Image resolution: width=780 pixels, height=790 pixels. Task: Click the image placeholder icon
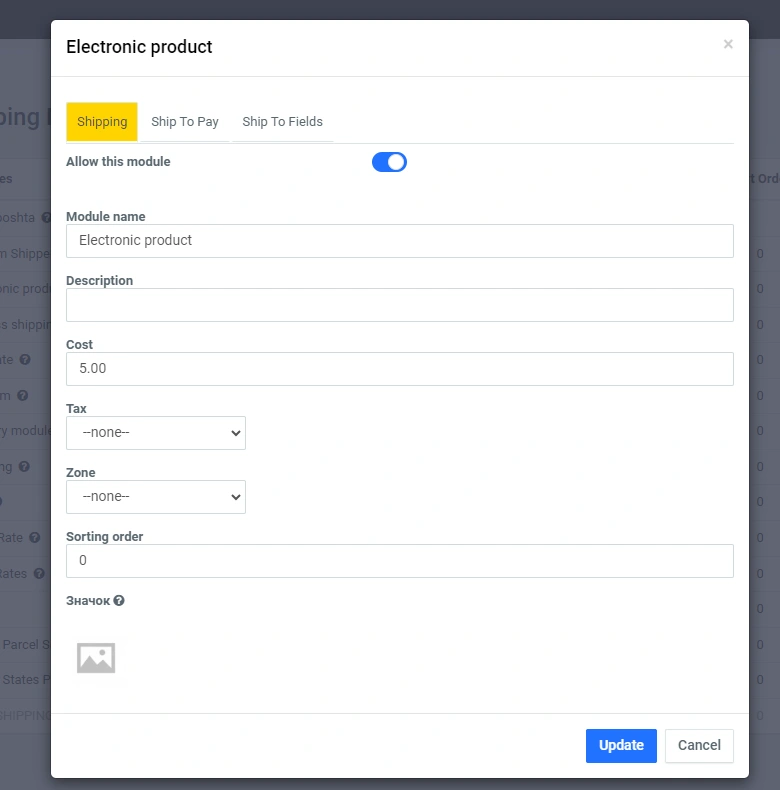click(96, 658)
